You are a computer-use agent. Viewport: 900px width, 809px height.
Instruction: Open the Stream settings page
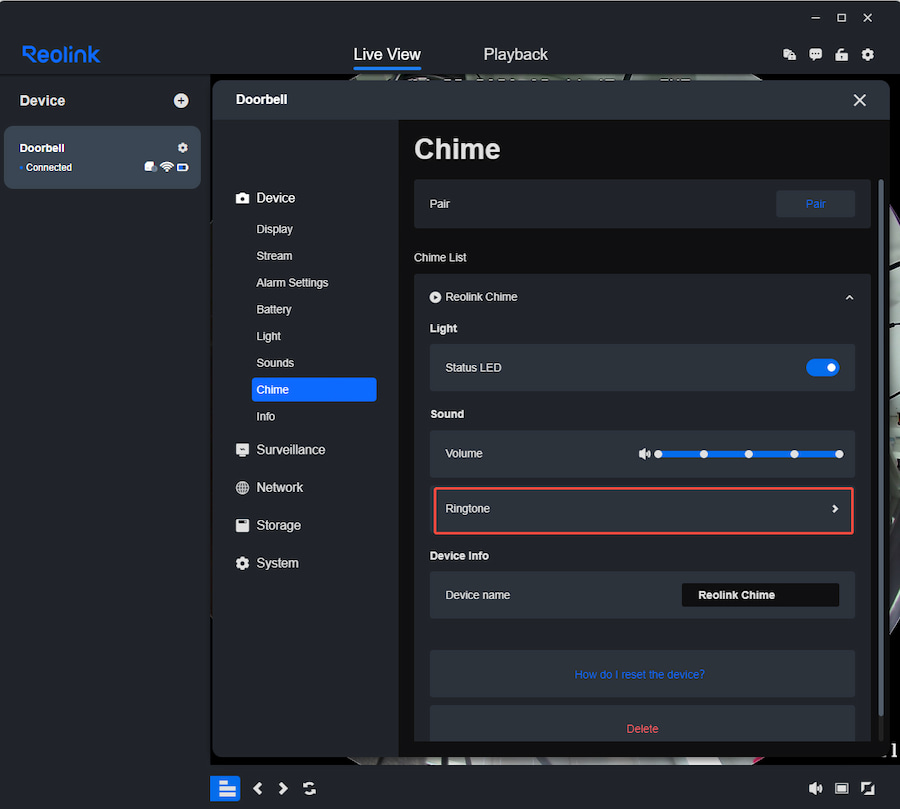[x=274, y=256]
